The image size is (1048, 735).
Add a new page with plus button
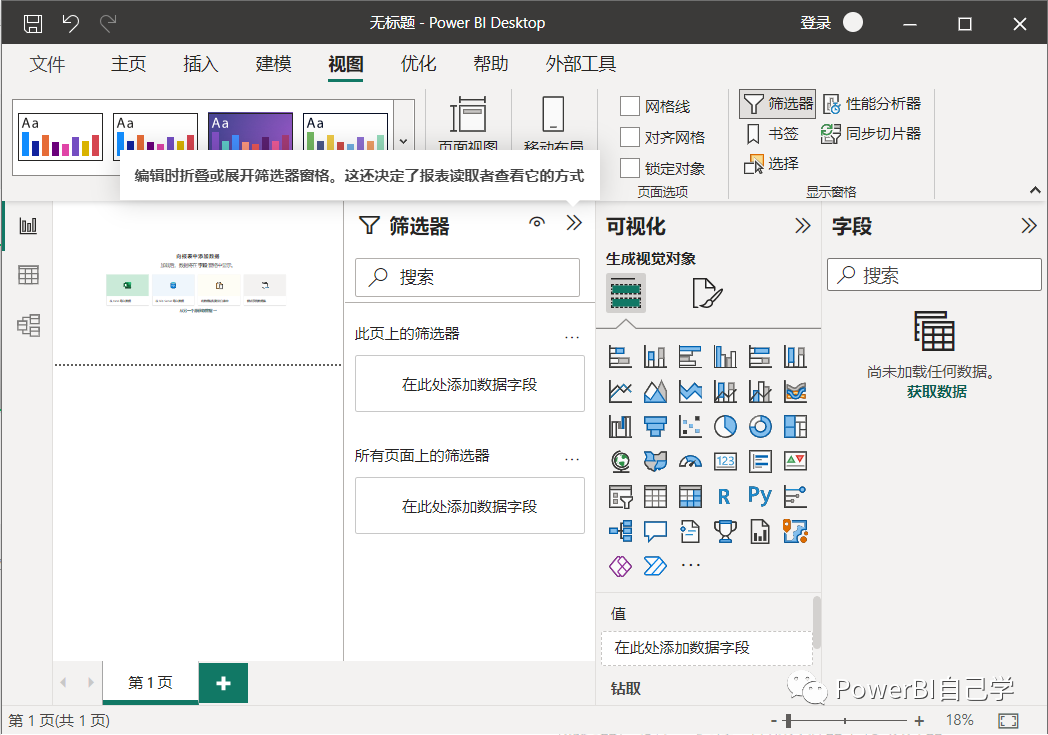[x=223, y=683]
